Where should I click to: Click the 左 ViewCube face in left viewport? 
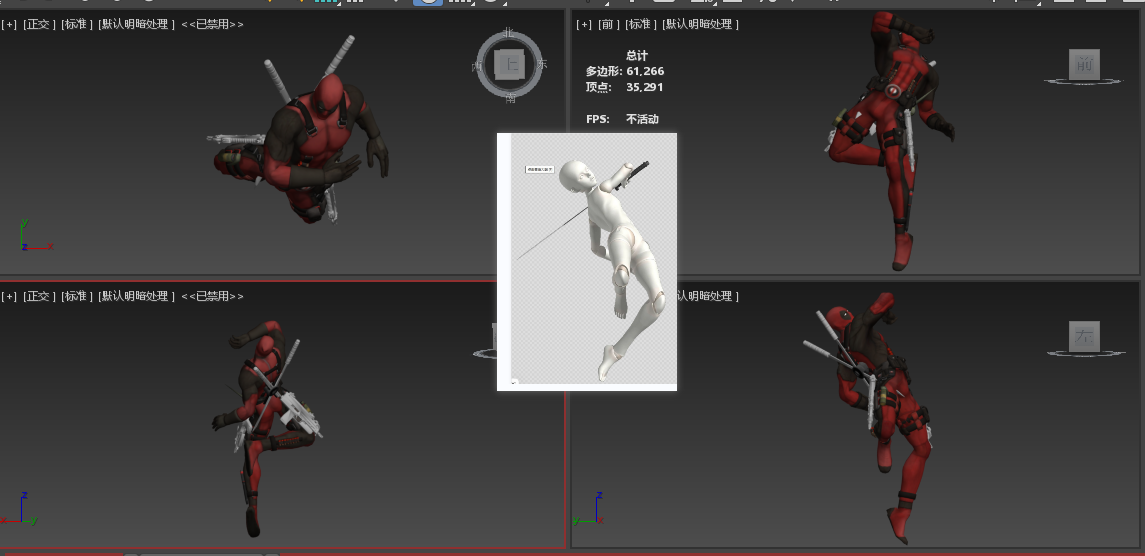pos(1084,337)
